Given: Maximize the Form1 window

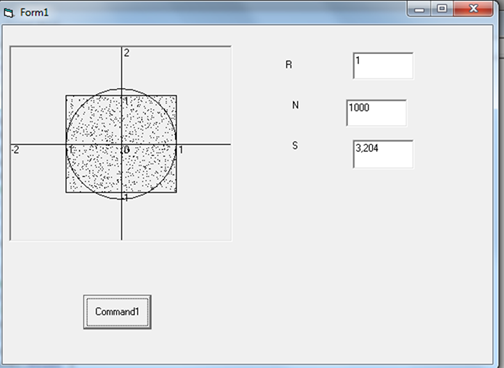Looking at the screenshot, I should (x=442, y=9).
